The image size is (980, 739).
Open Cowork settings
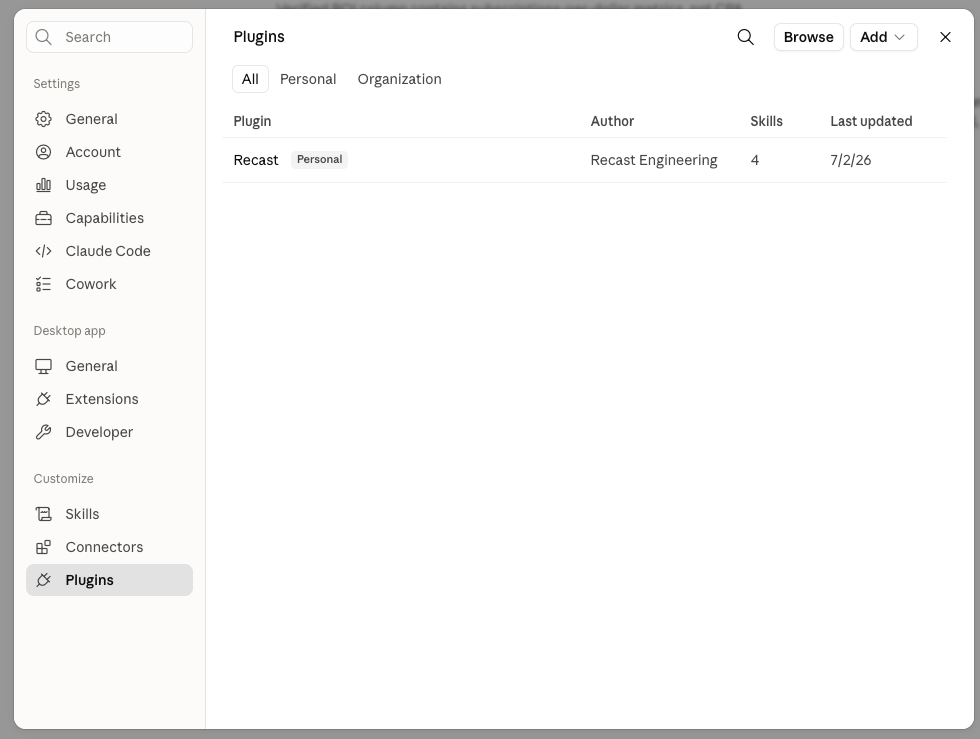pyautogui.click(x=109, y=284)
